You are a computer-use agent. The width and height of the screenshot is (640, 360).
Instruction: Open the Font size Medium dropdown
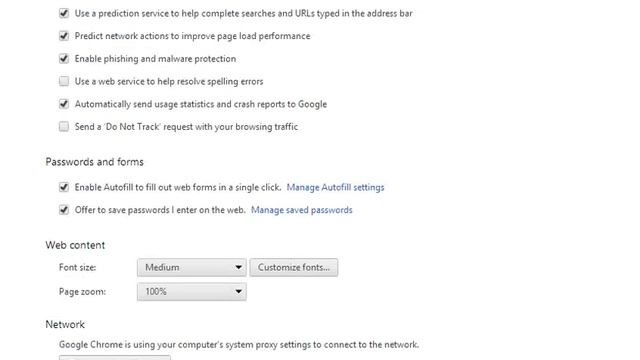coord(192,267)
